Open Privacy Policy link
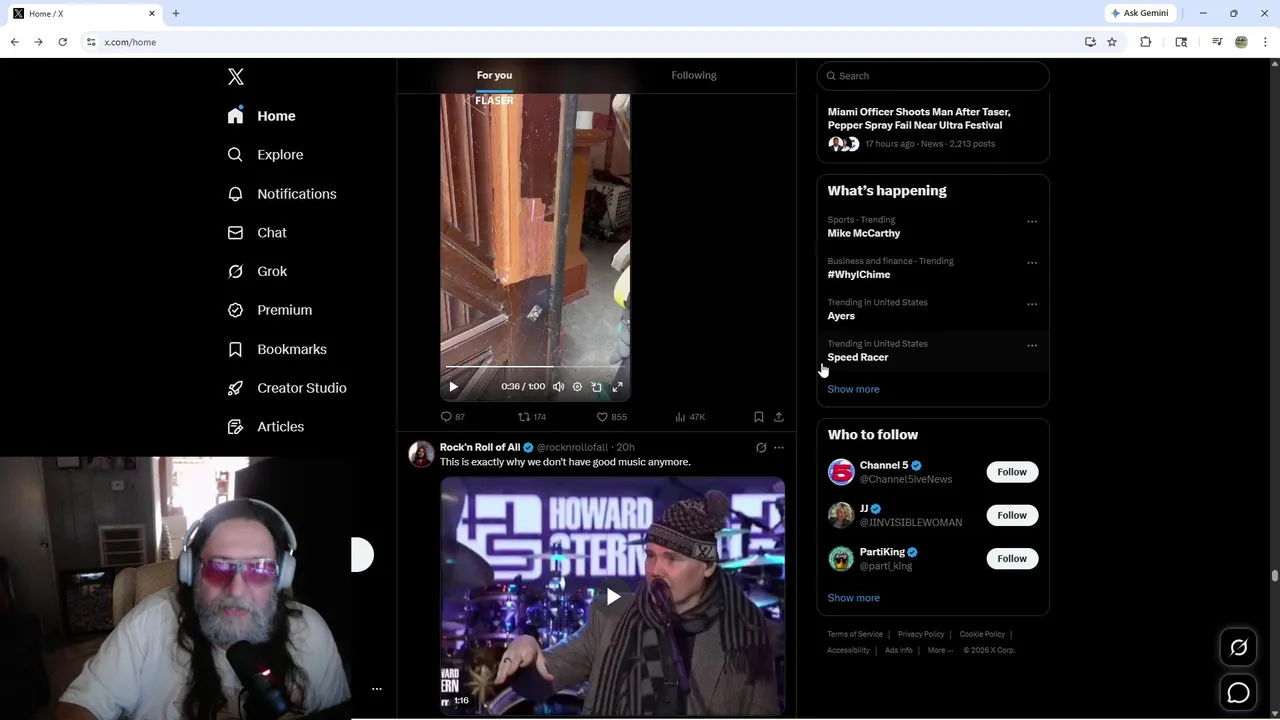1280x720 pixels. (x=921, y=634)
